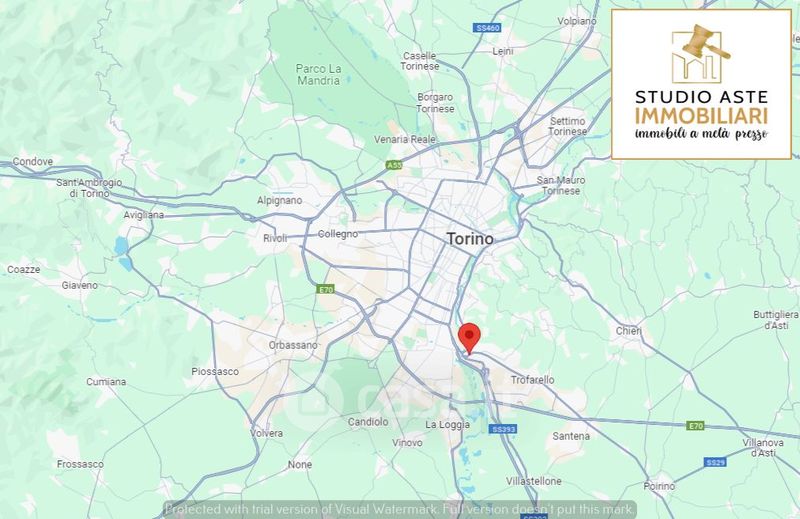Click the Settimo Torinese label
Viewport: 800px width, 519px height.
click(567, 126)
